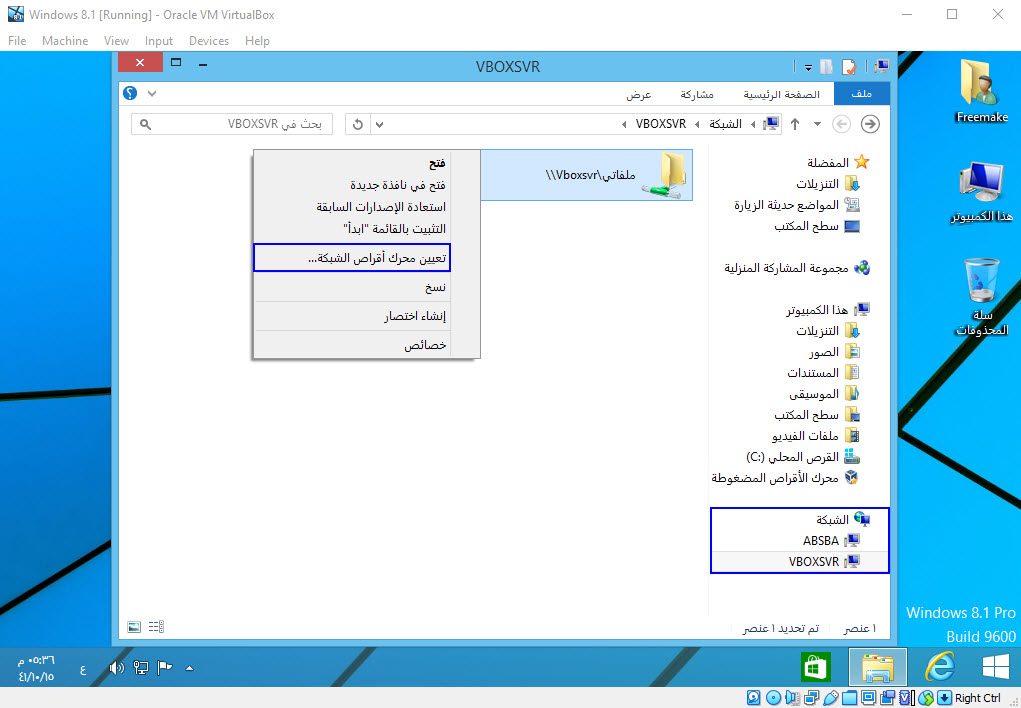Open Internet Explorer from the taskbar
1021x708 pixels.
pyautogui.click(x=940, y=667)
